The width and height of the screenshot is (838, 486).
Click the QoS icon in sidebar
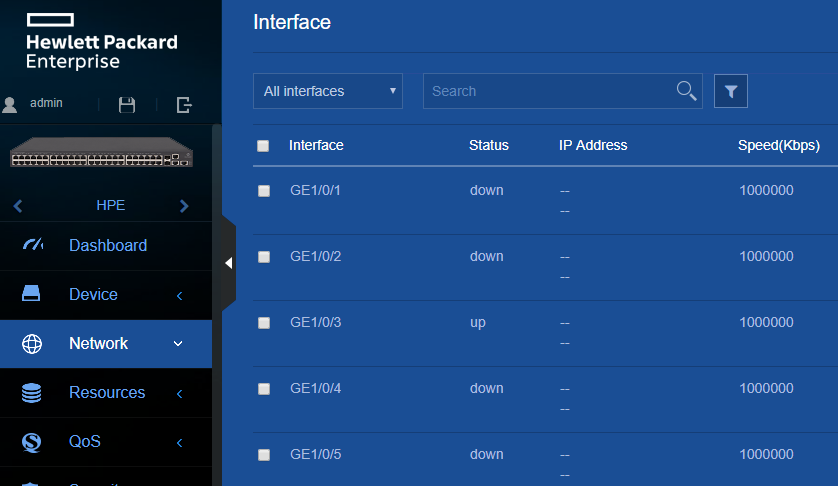pos(32,442)
